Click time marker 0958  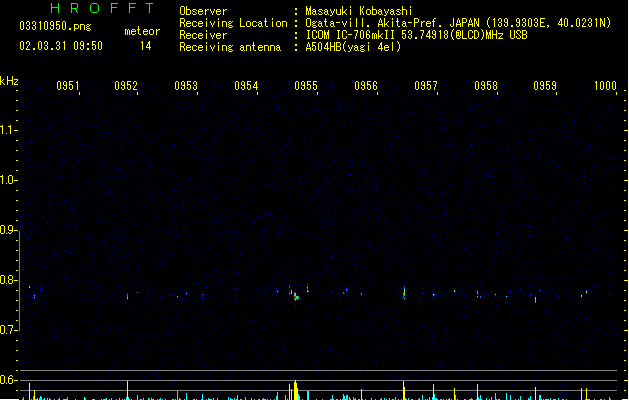(x=486, y=86)
